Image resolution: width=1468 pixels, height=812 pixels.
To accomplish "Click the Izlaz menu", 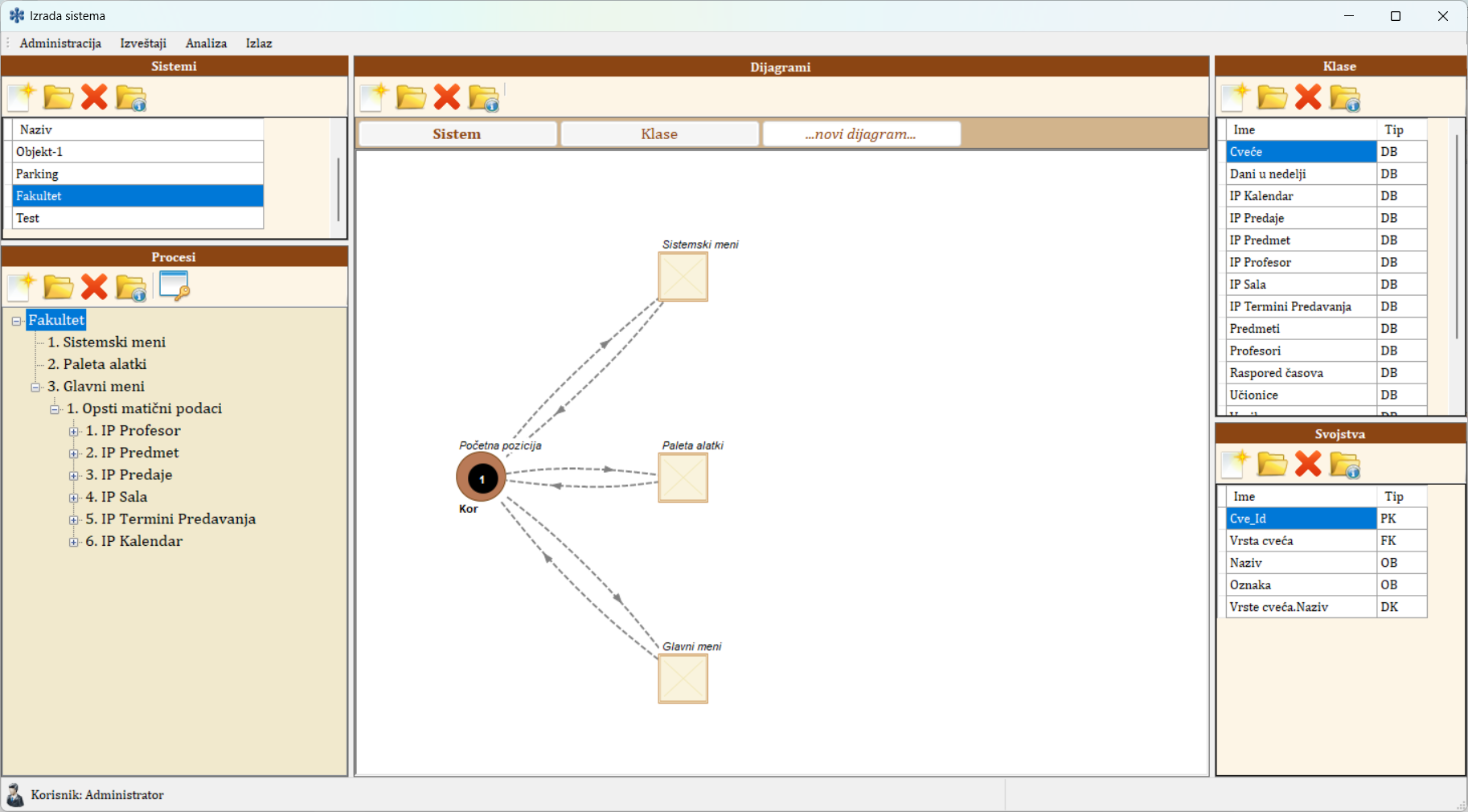I will coord(259,43).
